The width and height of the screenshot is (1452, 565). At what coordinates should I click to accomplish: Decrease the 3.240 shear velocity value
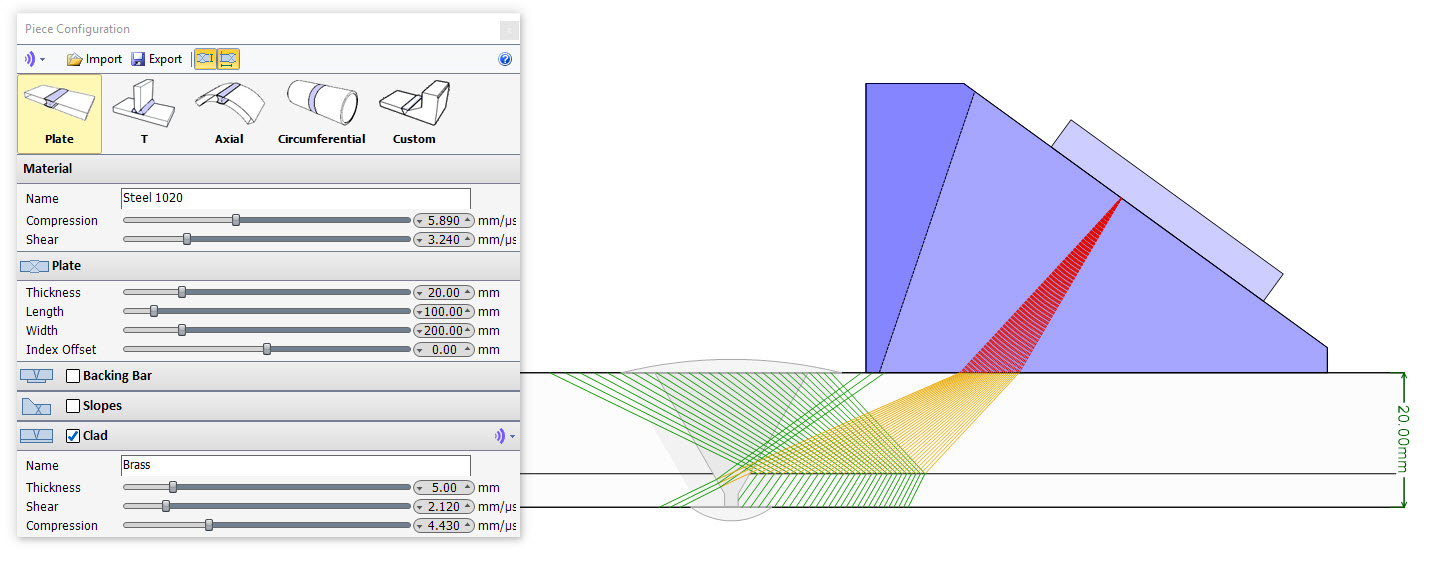[x=421, y=239]
